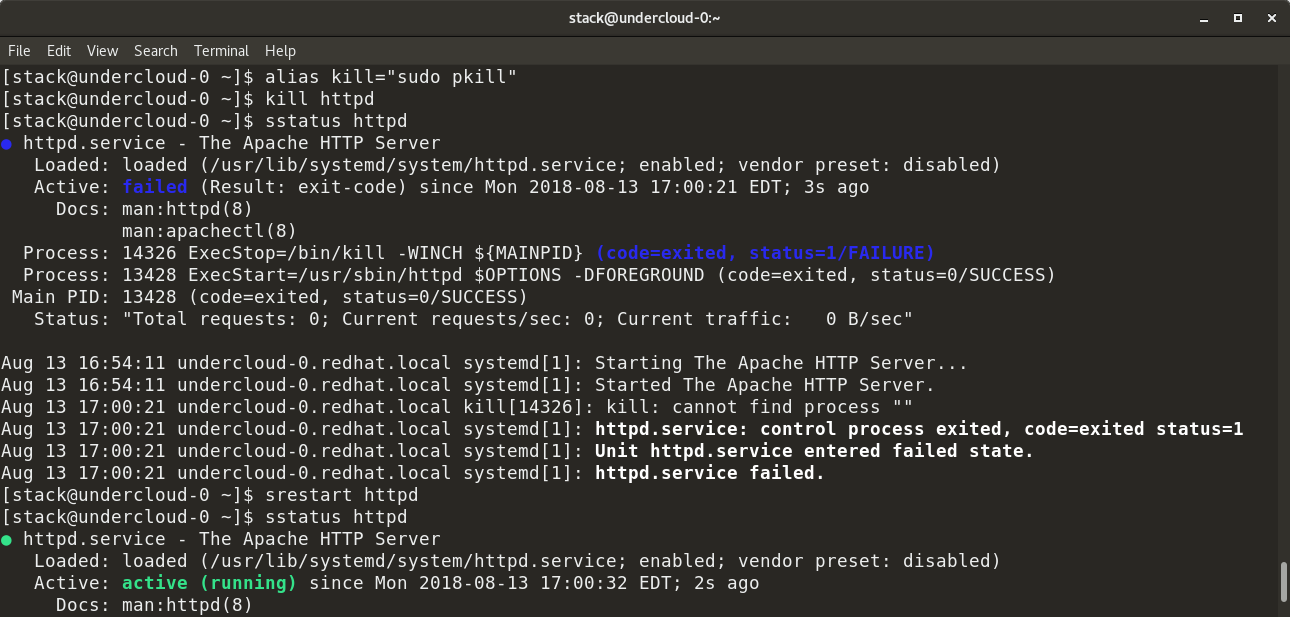Open the View menu
The height and width of the screenshot is (617, 1290).
tap(102, 51)
